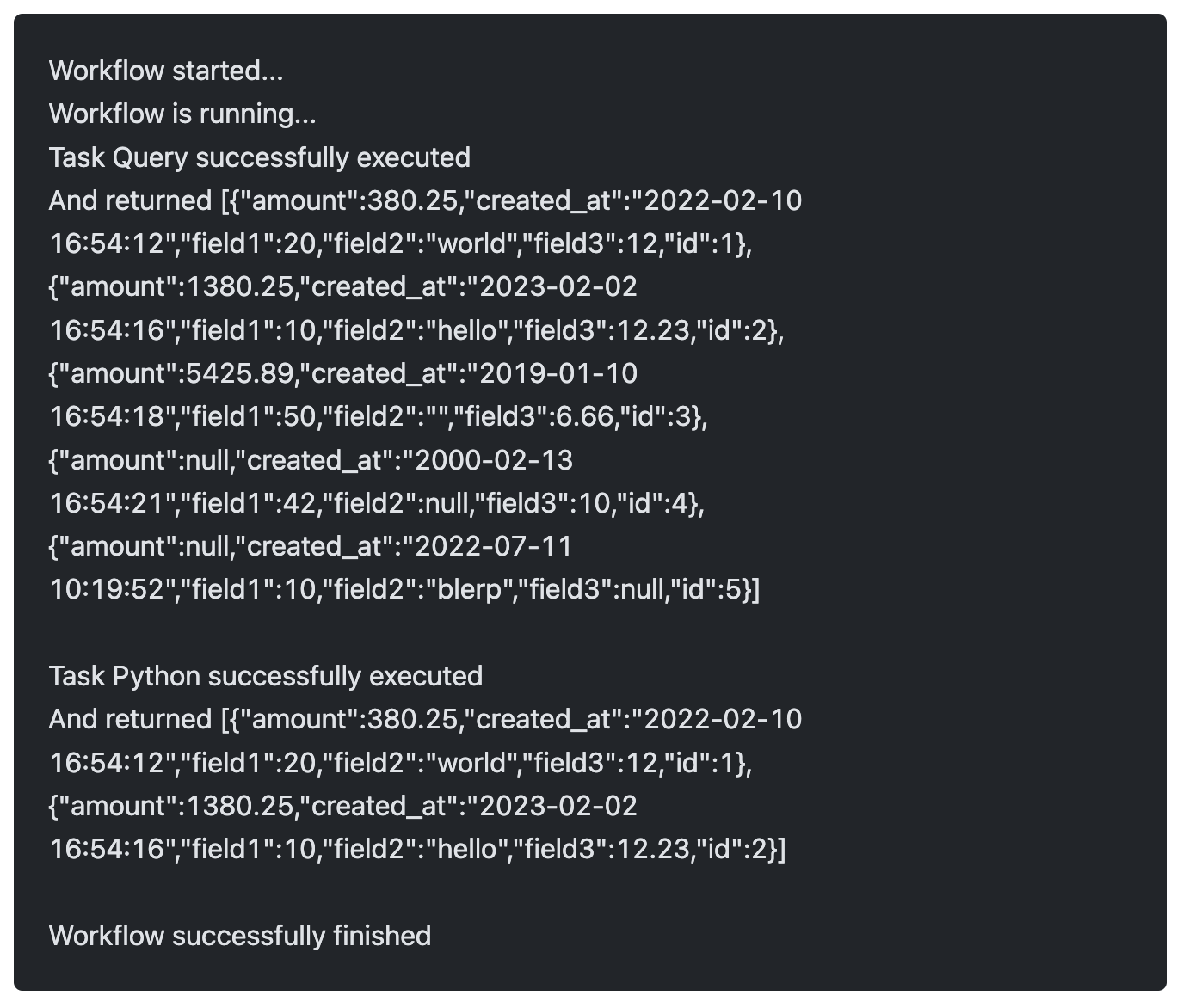Click amount 1380.25 in Python task output
Screen dimensions: 1177x1008
[240, 806]
